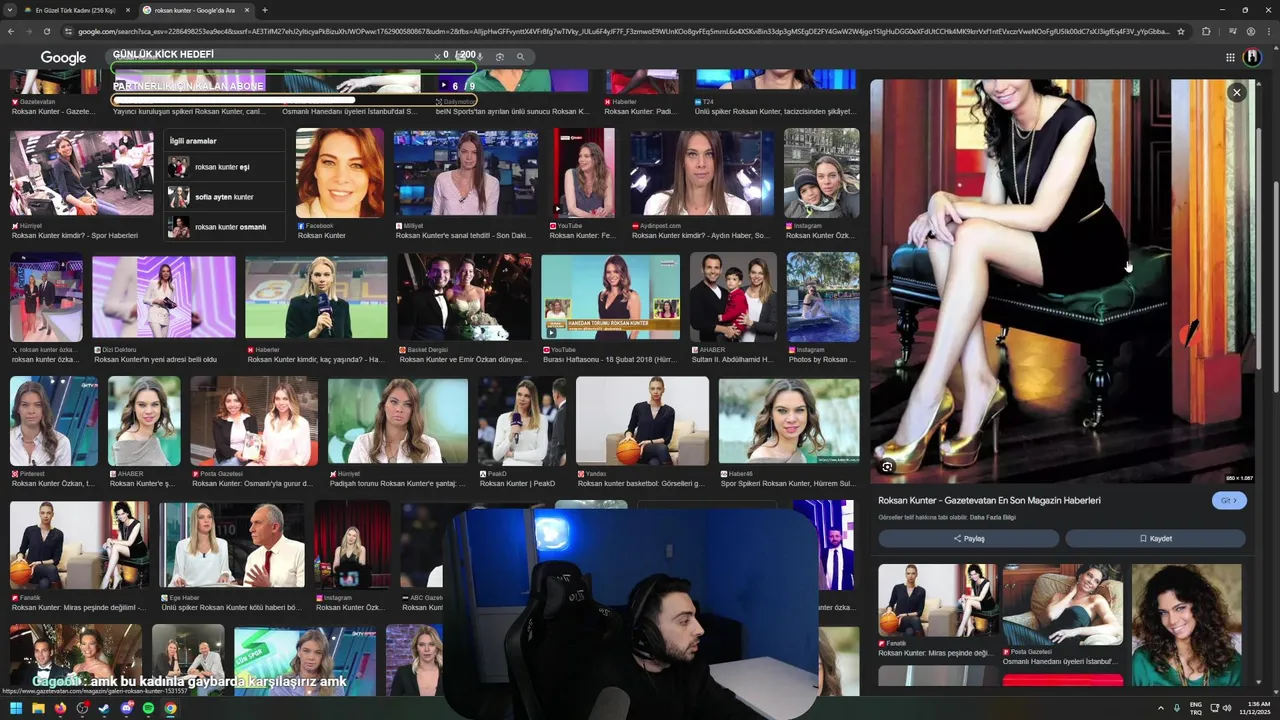Open File Explorer from taskbar
The height and width of the screenshot is (720, 1280).
(37, 708)
